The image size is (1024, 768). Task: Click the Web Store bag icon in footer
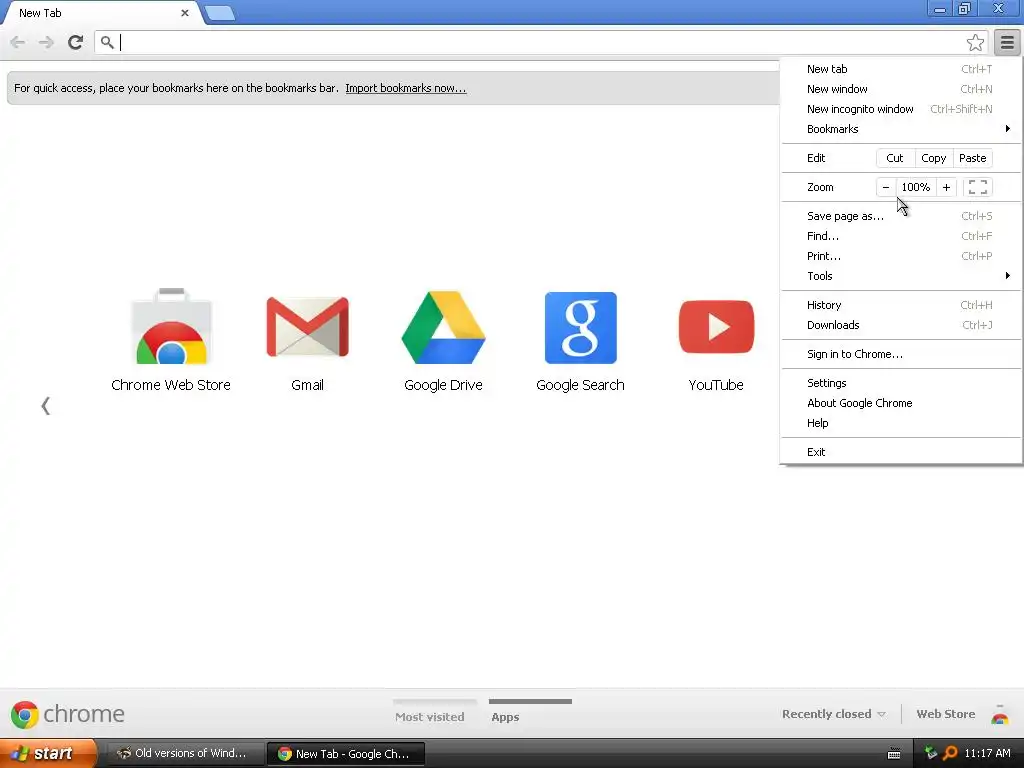click(1000, 714)
